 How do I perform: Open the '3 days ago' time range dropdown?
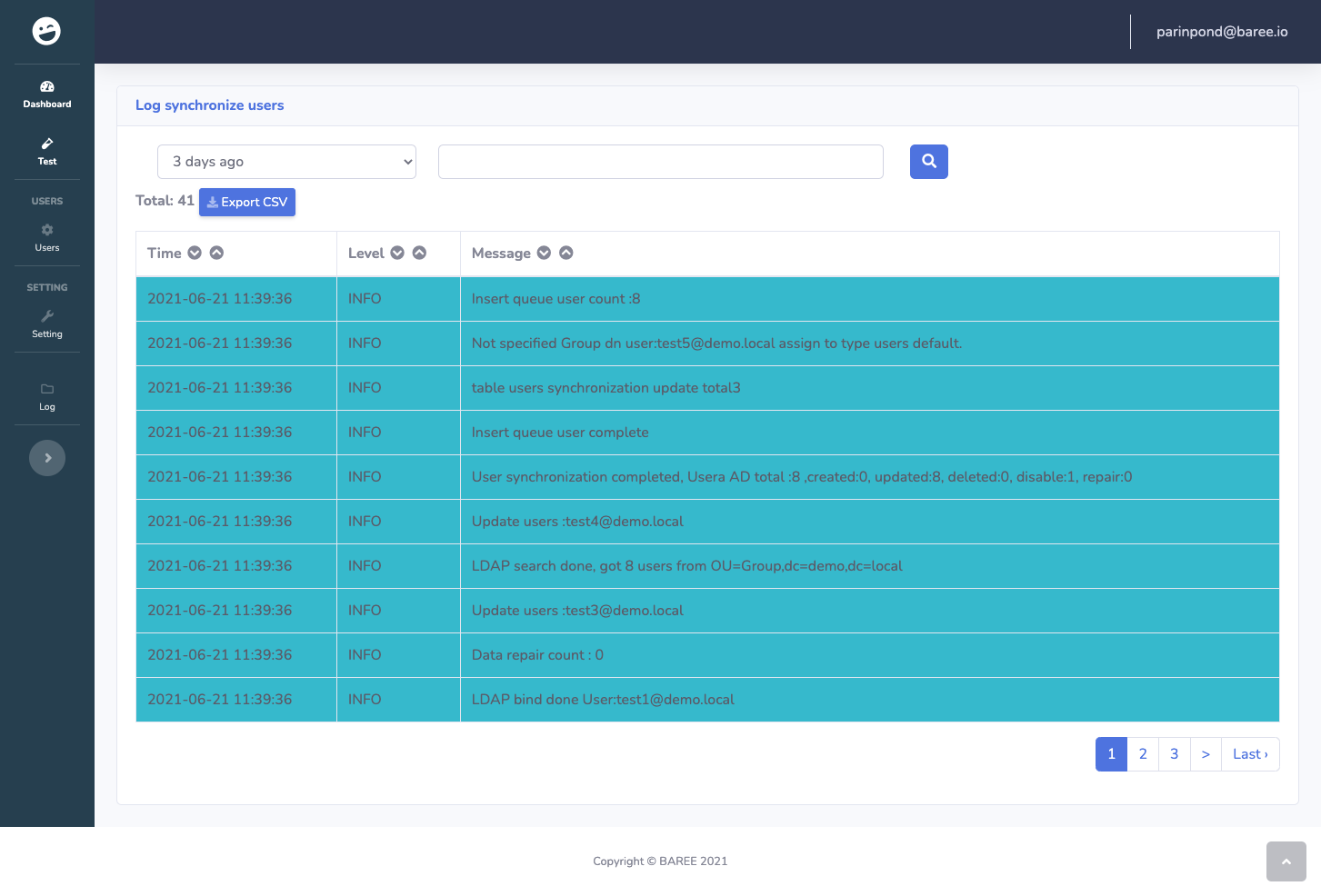tap(286, 161)
